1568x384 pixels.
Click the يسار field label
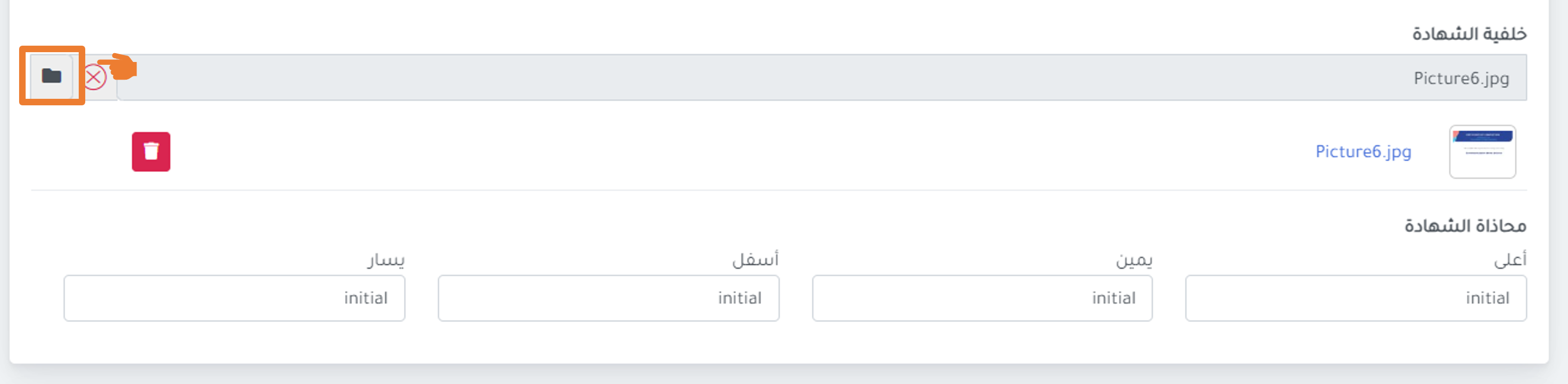pos(386,260)
